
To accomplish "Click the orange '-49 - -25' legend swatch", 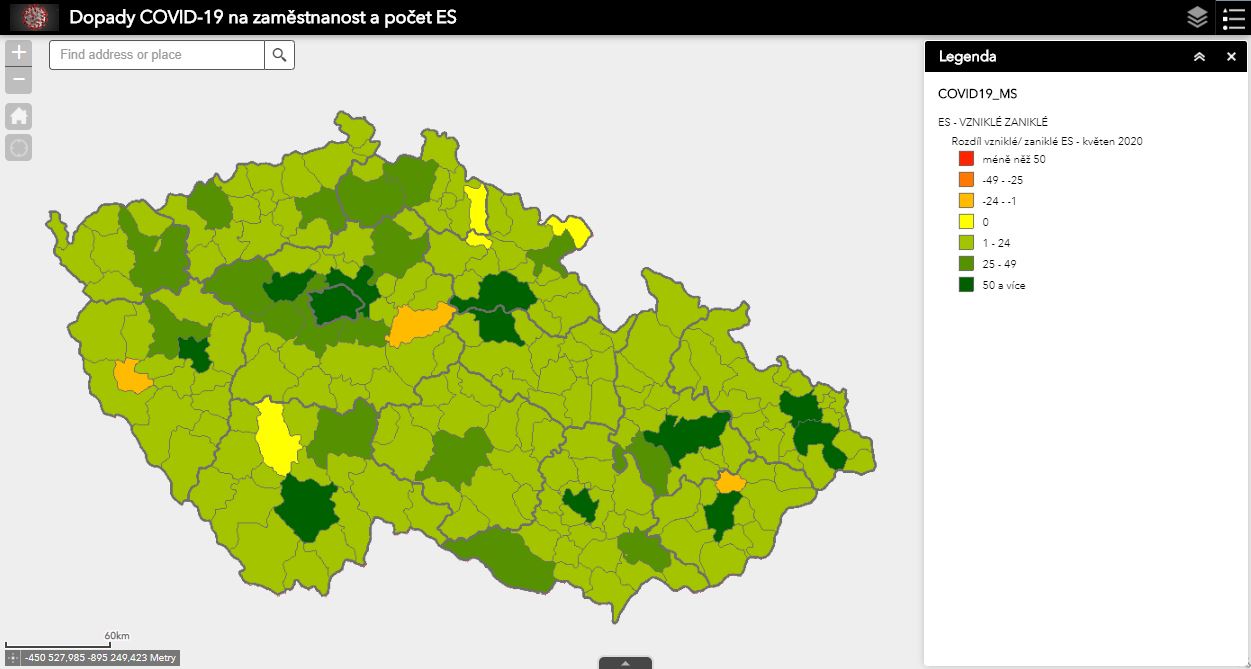I will 966,180.
